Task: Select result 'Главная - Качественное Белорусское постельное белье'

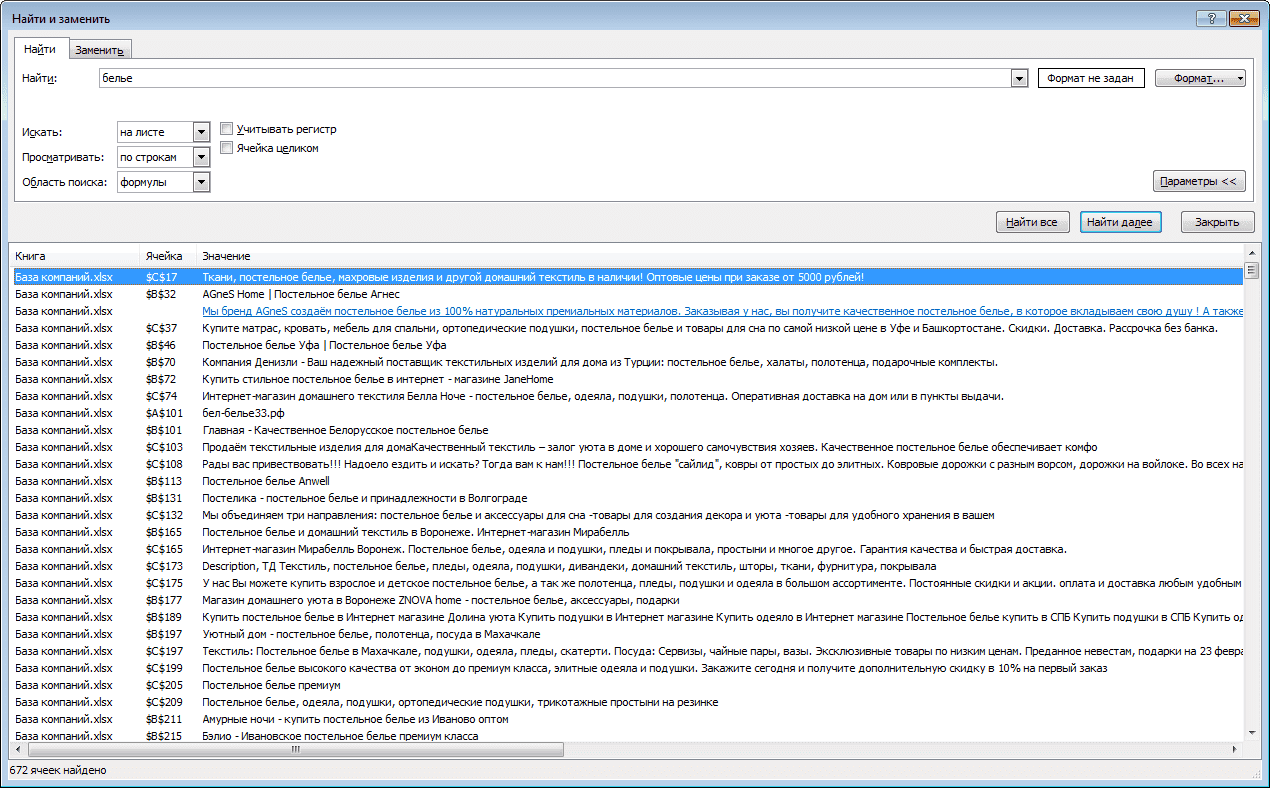Action: tap(627, 430)
